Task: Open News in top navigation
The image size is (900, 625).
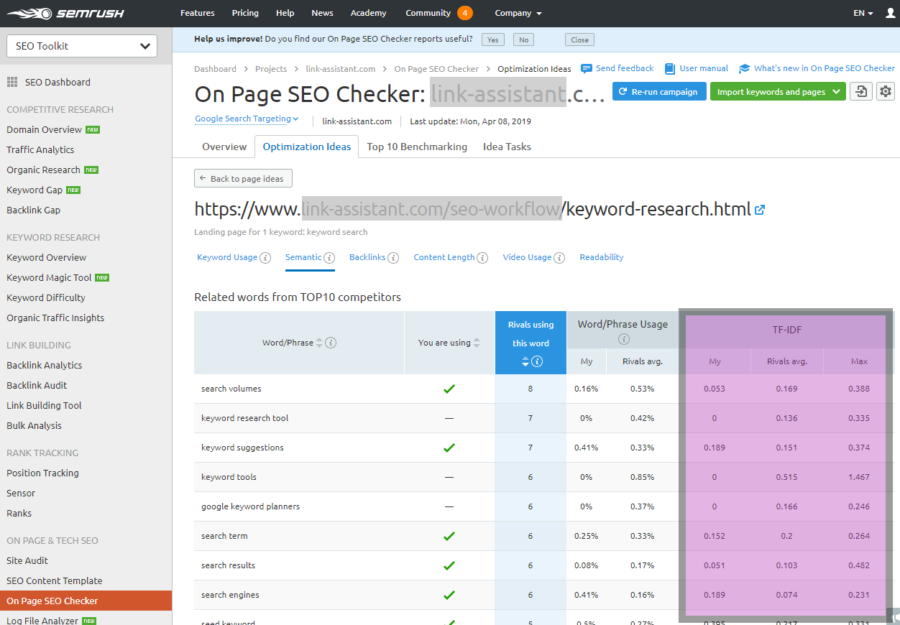Action: click(322, 13)
